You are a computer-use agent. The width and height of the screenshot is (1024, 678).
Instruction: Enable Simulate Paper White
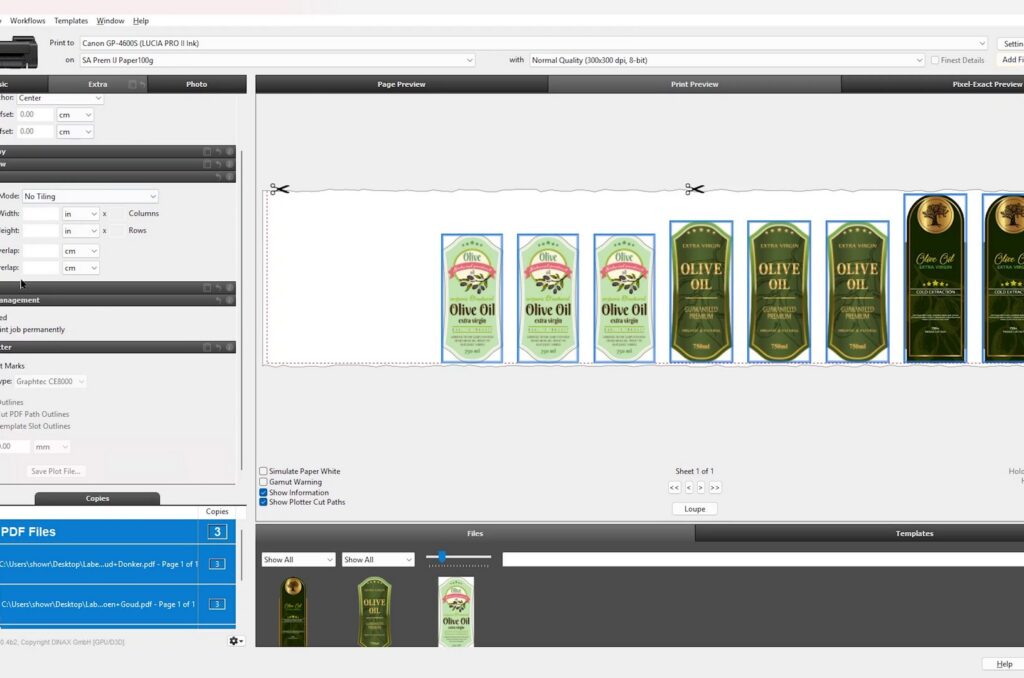click(263, 471)
